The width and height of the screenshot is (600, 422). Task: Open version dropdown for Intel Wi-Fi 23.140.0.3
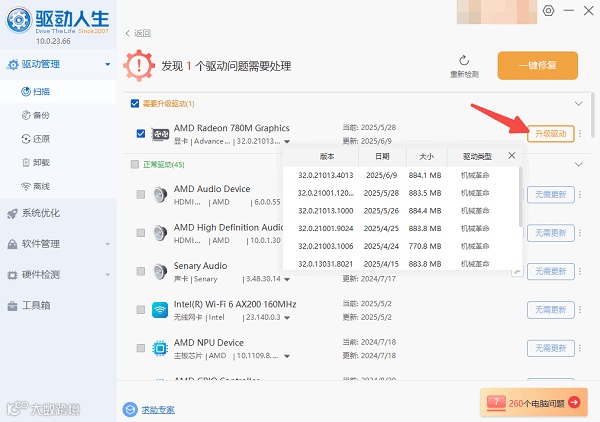click(x=287, y=318)
